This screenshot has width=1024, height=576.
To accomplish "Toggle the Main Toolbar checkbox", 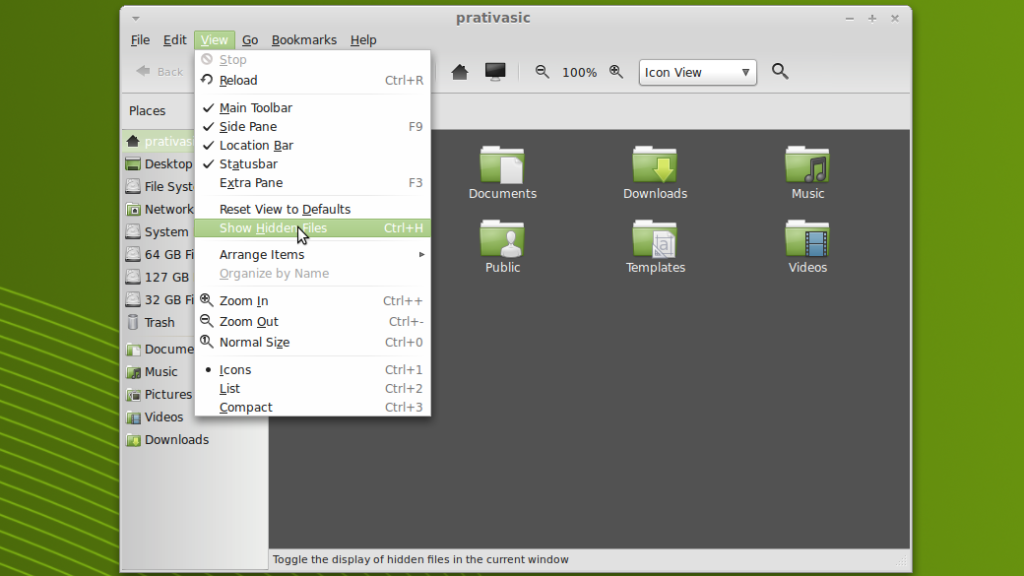I will [x=312, y=108].
